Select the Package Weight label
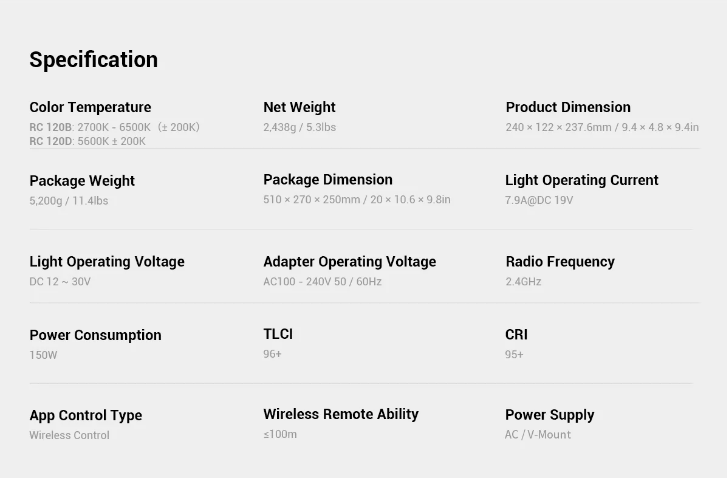 [82, 181]
